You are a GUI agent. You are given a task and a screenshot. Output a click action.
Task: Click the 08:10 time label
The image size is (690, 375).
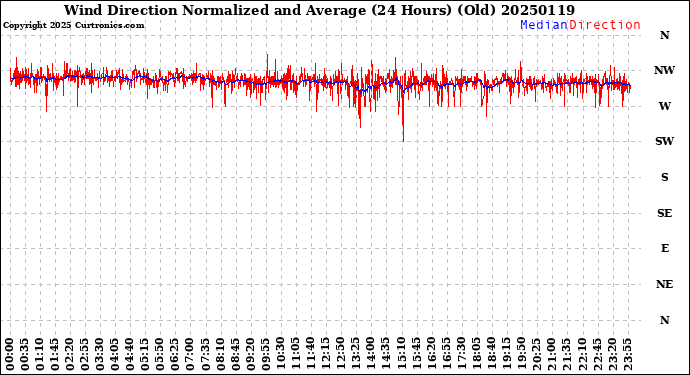pyautogui.click(x=220, y=354)
